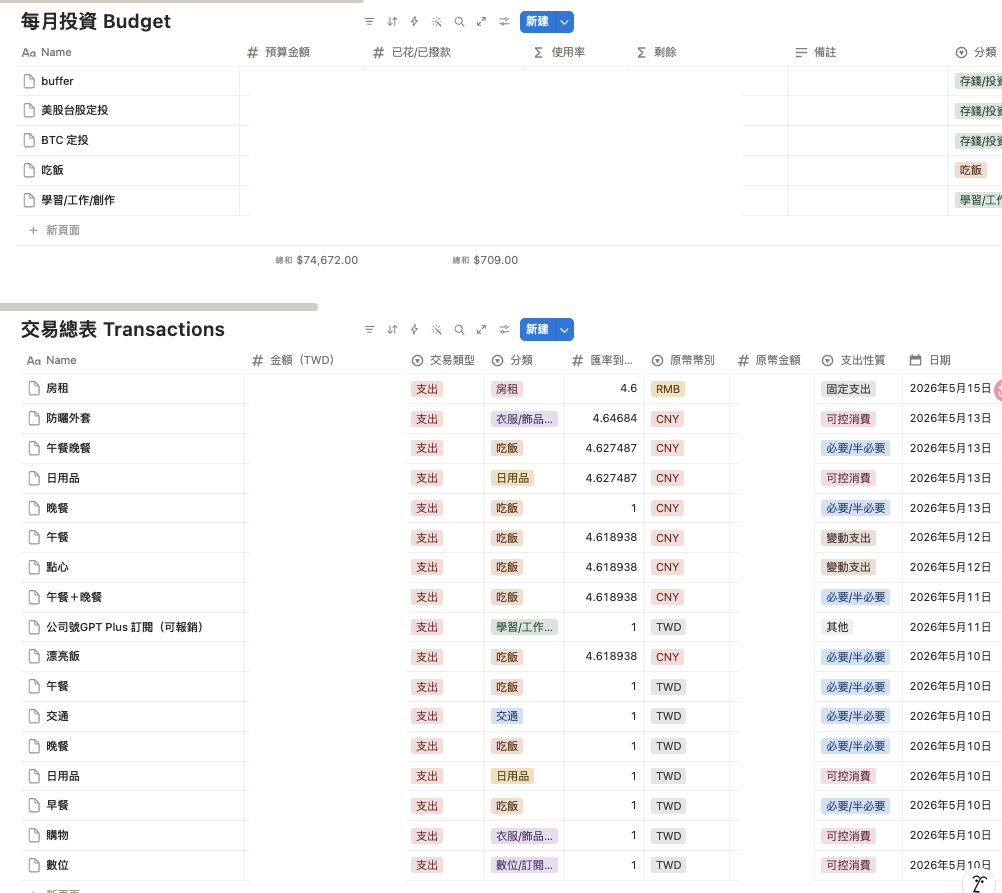The height and width of the screenshot is (893, 1002).
Task: Click page icon of BTC 定投 row
Action: 29,140
